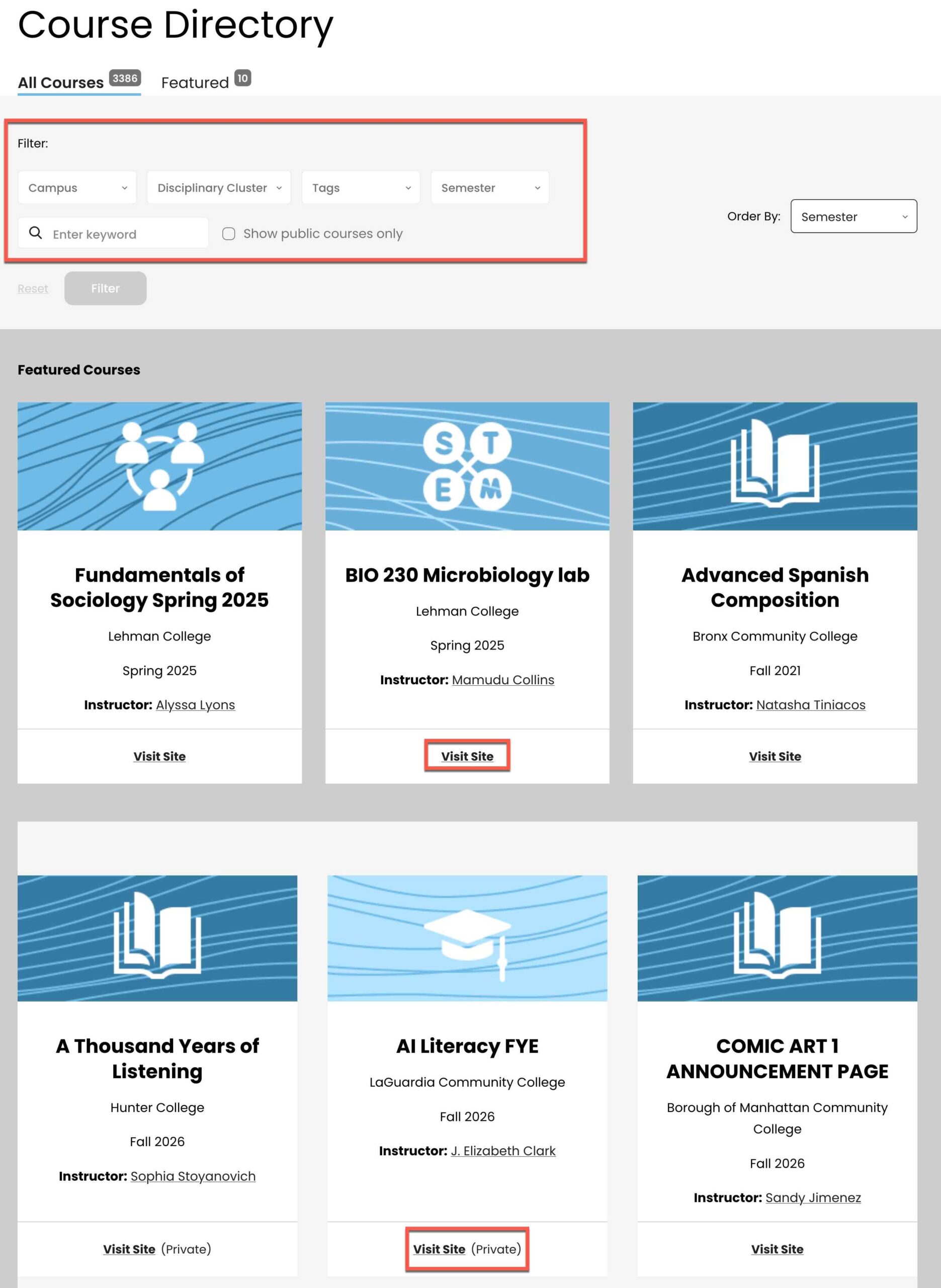This screenshot has width=941, height=1288.
Task: Open instructor Natasha Tiniacos profile
Action: pyautogui.click(x=811, y=705)
